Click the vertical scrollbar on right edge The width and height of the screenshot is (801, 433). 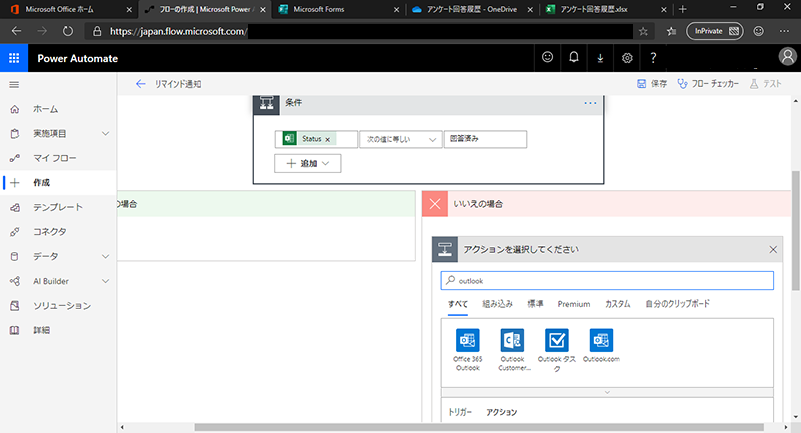click(795, 231)
